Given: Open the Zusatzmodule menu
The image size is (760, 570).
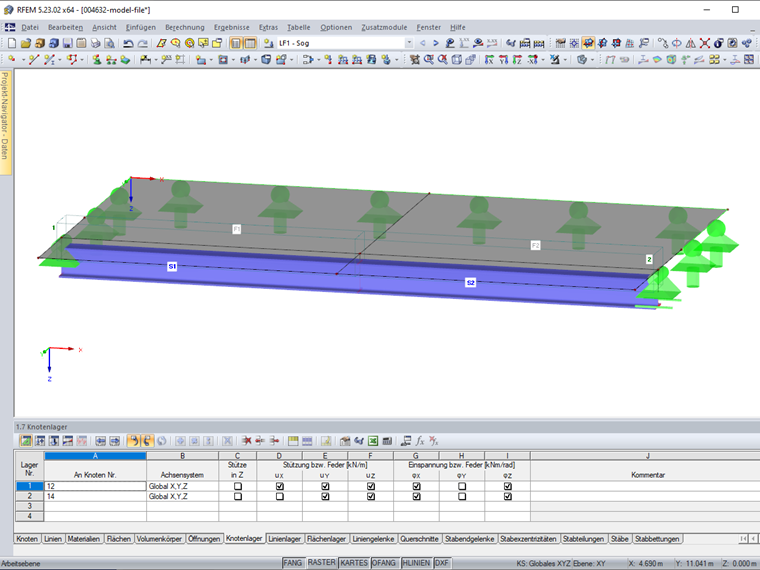Looking at the screenshot, I should point(384,27).
